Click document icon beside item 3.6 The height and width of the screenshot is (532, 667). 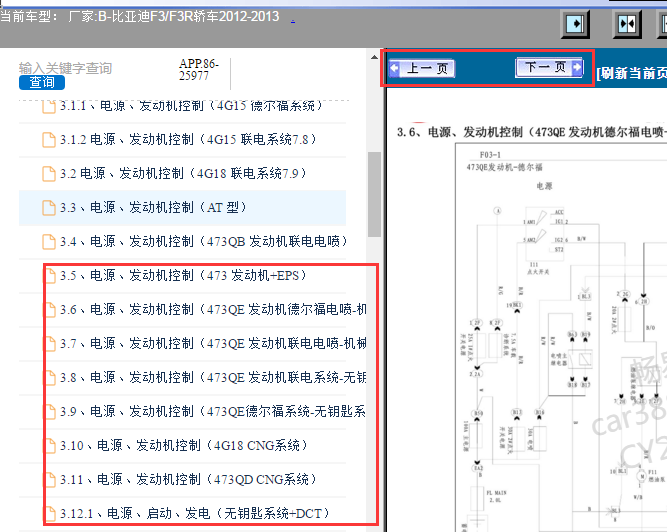coord(50,310)
